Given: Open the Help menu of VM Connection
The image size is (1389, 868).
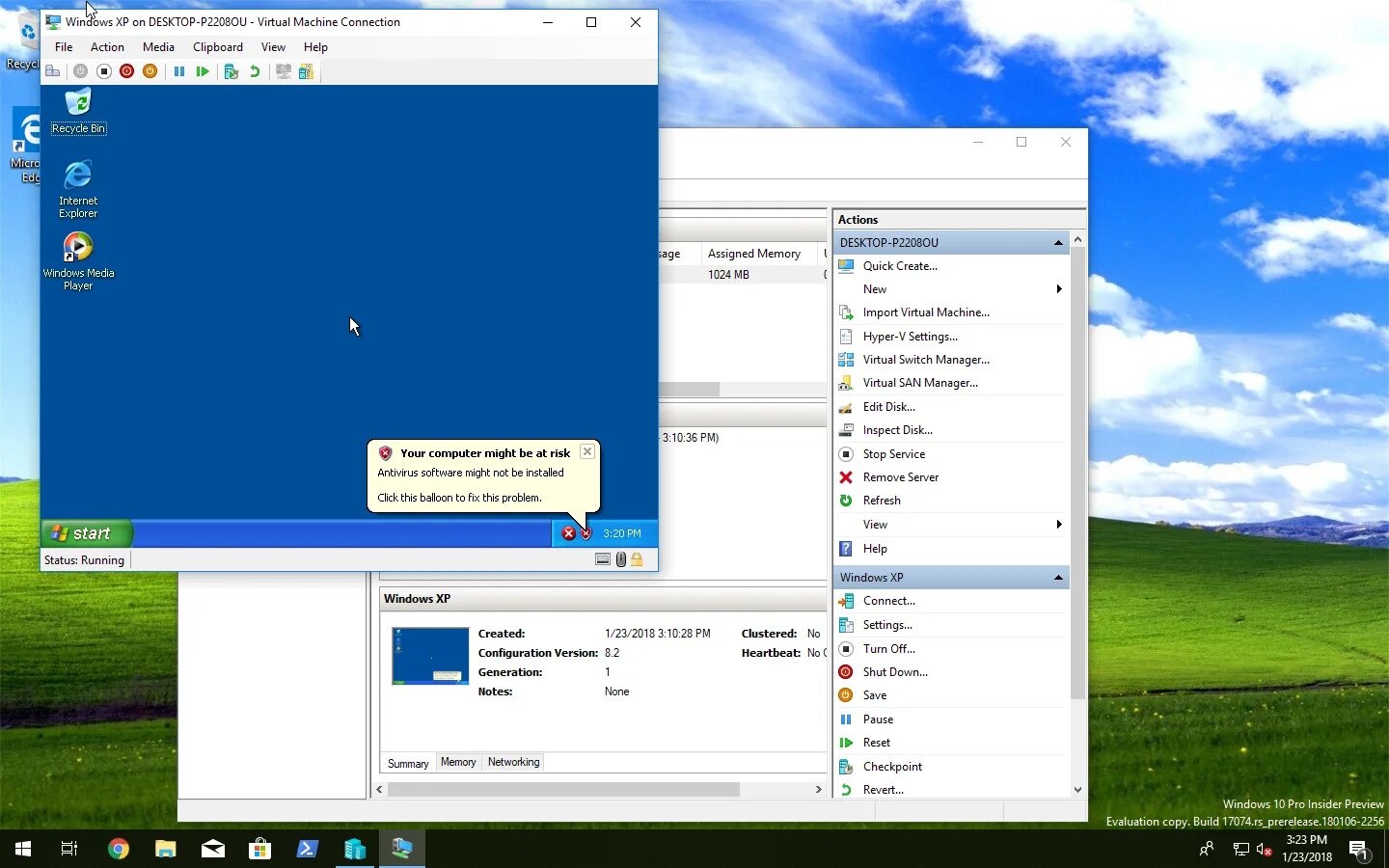Looking at the screenshot, I should pyautogui.click(x=315, y=47).
